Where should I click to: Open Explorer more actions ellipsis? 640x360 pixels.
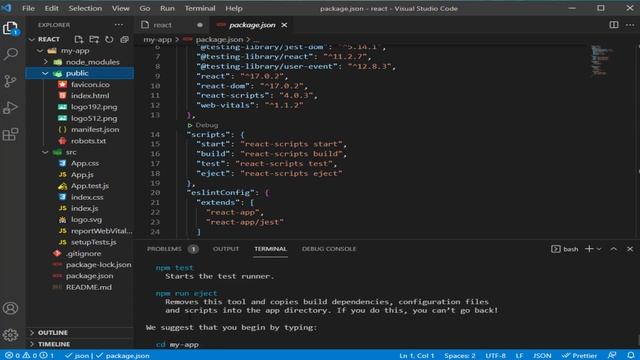119,25
